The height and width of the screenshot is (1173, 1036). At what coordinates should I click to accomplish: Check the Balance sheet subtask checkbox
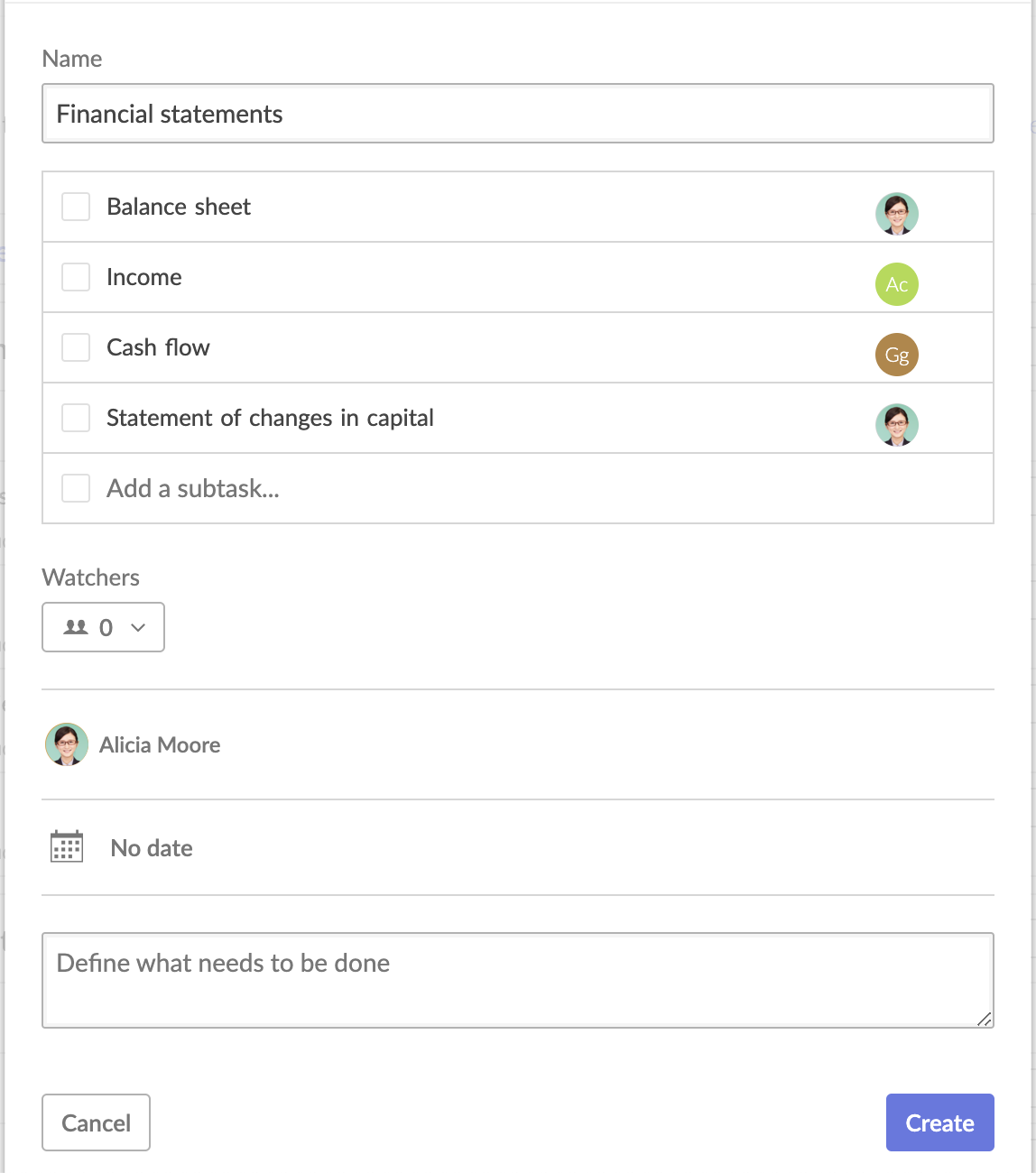point(76,207)
